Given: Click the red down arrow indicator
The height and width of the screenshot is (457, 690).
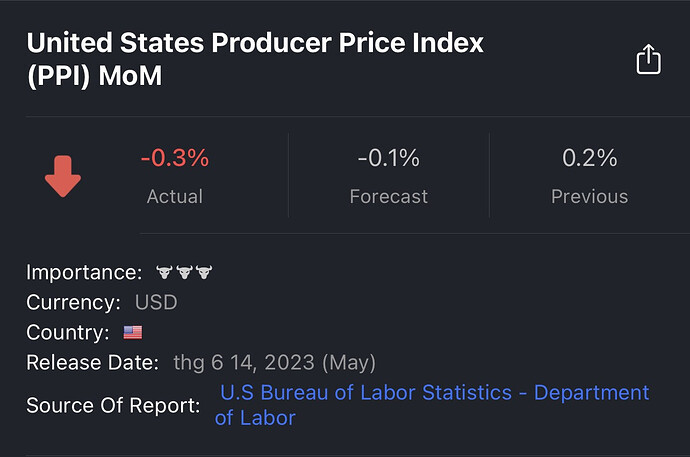Looking at the screenshot, I should point(63,177).
